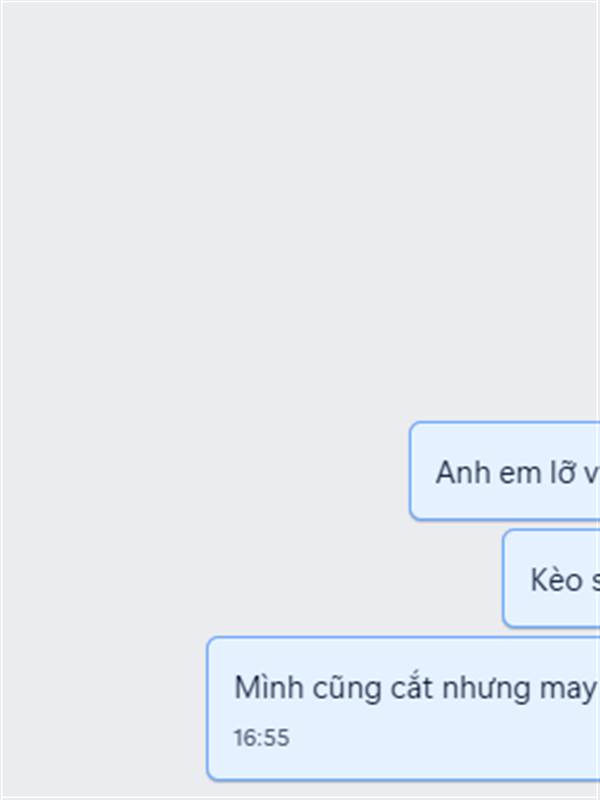The width and height of the screenshot is (600, 800).
Task: Click the gray gap below the 16:55 message bubble
Action: click(x=300, y=789)
